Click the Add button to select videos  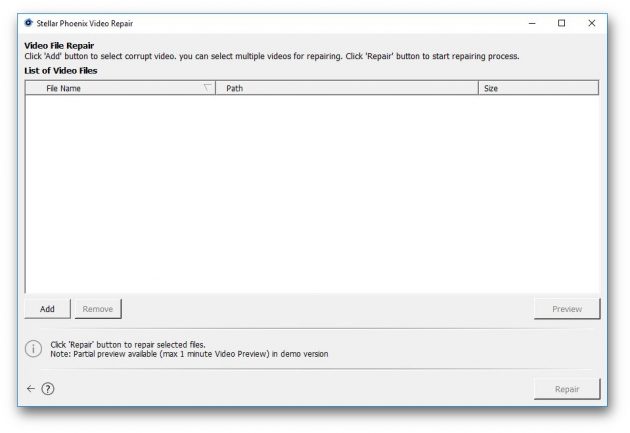point(47,308)
